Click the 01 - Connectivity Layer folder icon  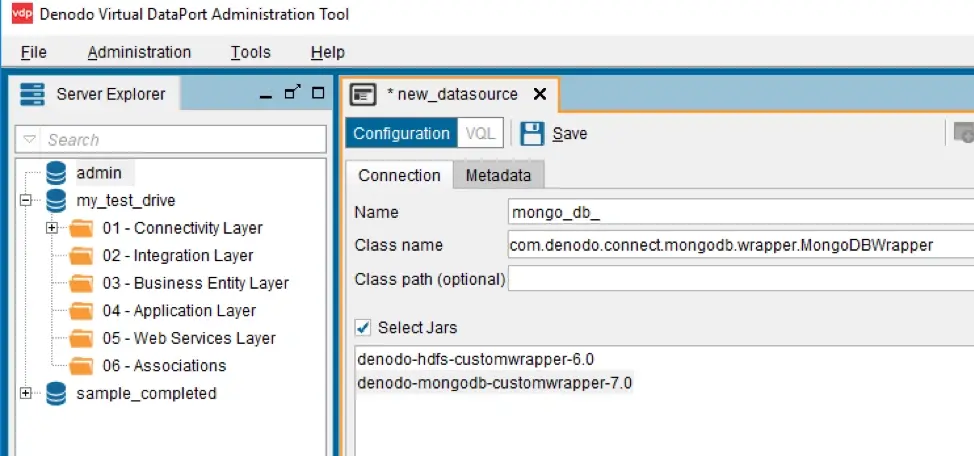81,229
